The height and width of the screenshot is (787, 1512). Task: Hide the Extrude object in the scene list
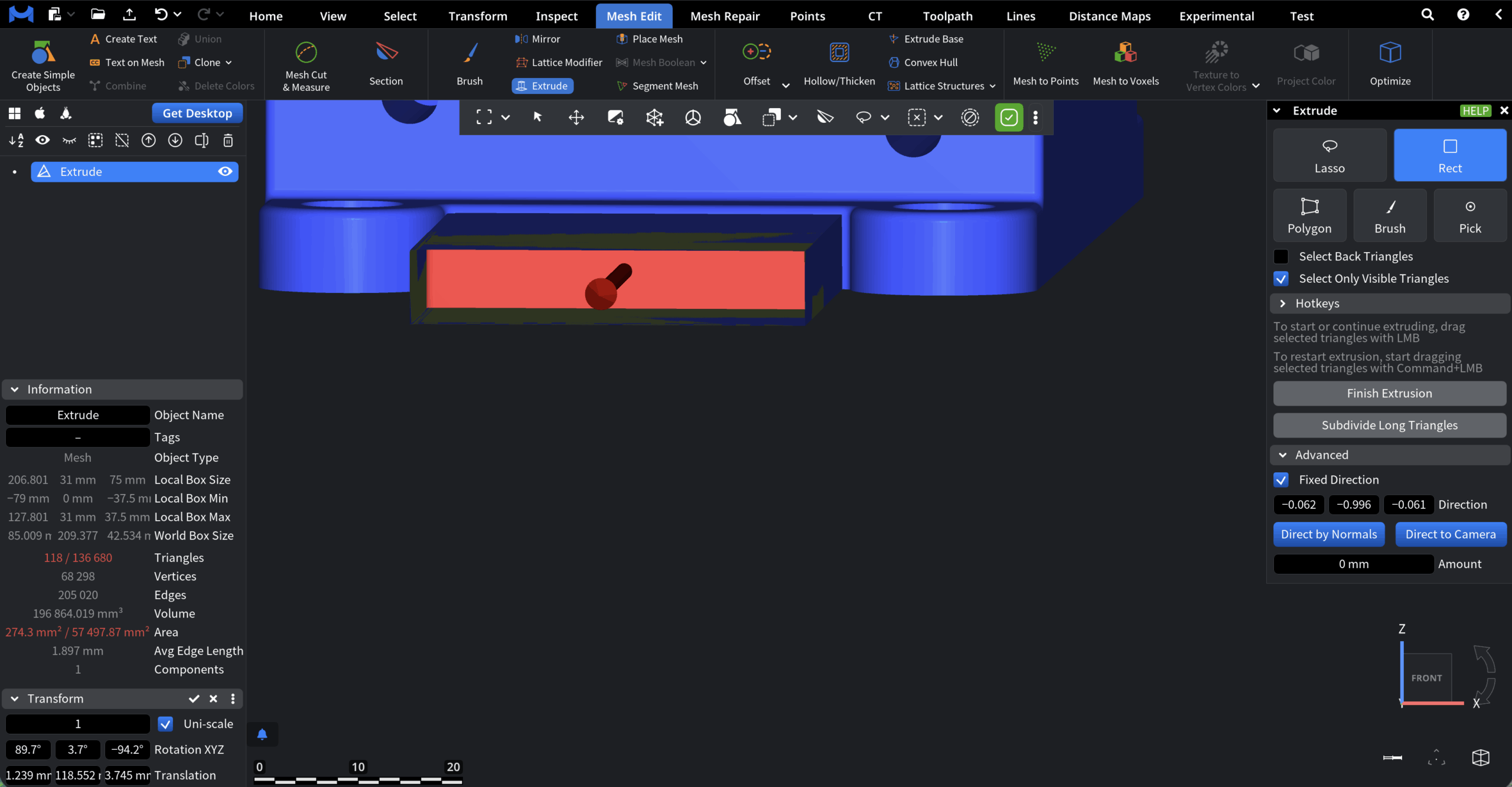click(x=225, y=171)
